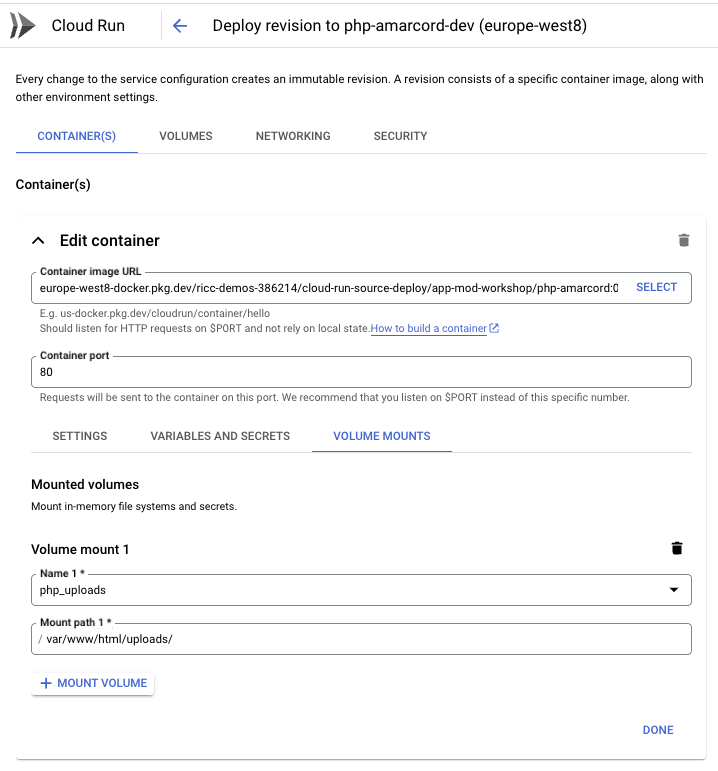718x771 pixels.
Task: Open the Name 1 volume dropdown
Action: click(x=673, y=590)
